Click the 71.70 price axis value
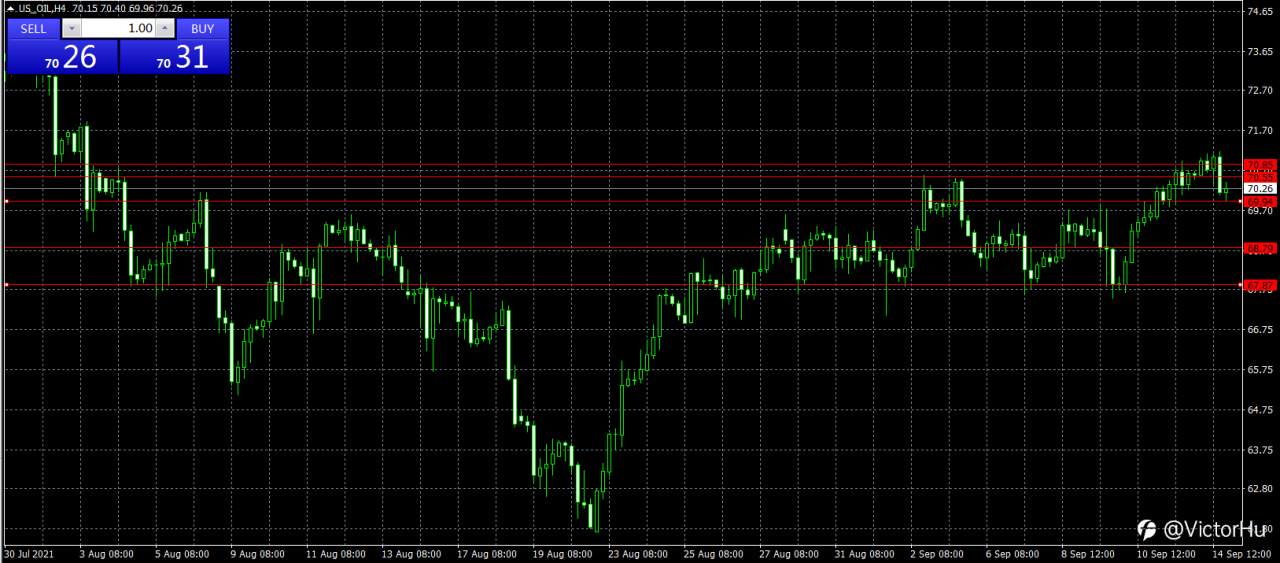Screen dimensions: 1280x563 1259,130
